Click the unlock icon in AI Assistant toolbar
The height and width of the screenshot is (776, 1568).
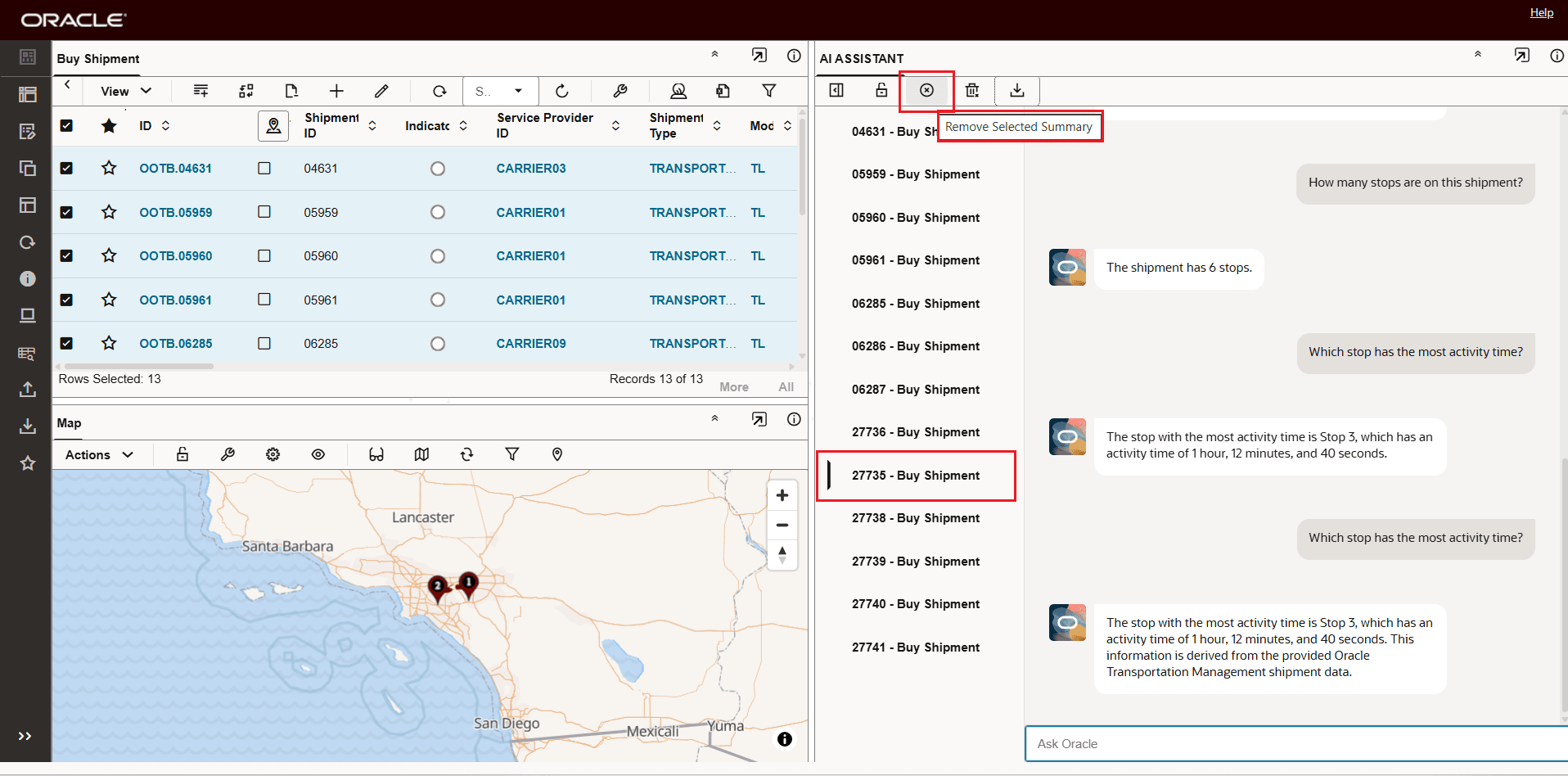[881, 90]
